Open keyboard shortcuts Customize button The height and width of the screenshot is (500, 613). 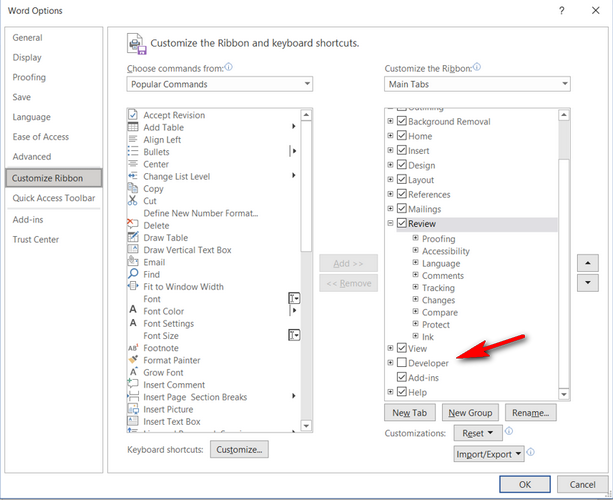click(x=239, y=450)
